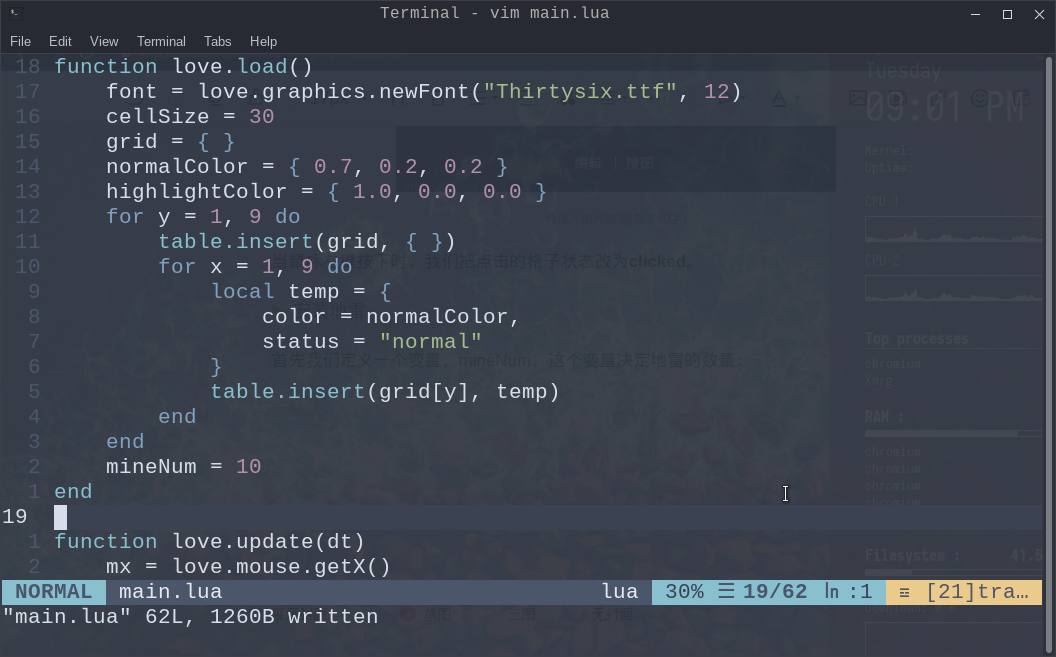Click the lua filetype indicator
Screen dimensions: 1056x657
[x=620, y=592]
